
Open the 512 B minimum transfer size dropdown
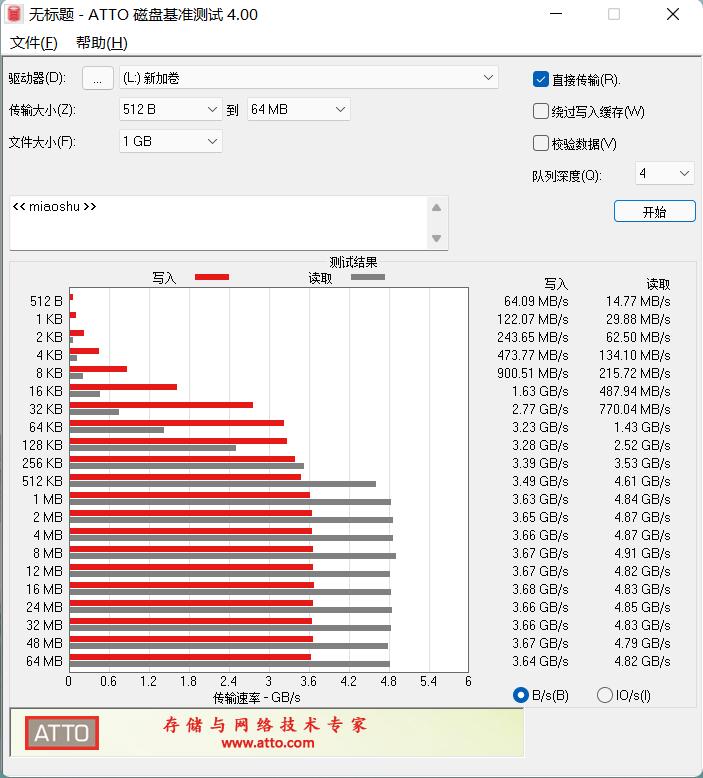coord(171,110)
